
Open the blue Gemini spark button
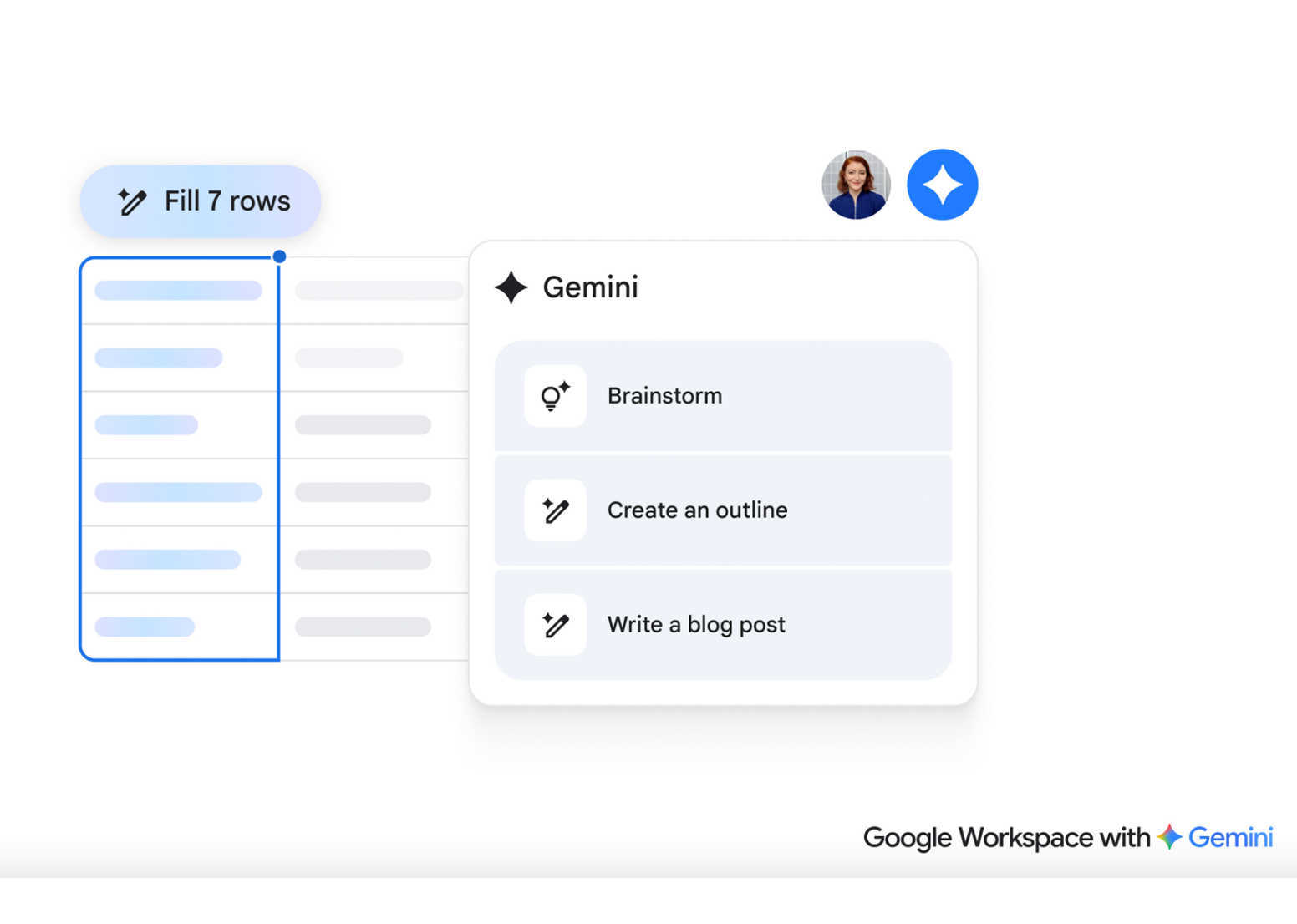click(942, 185)
